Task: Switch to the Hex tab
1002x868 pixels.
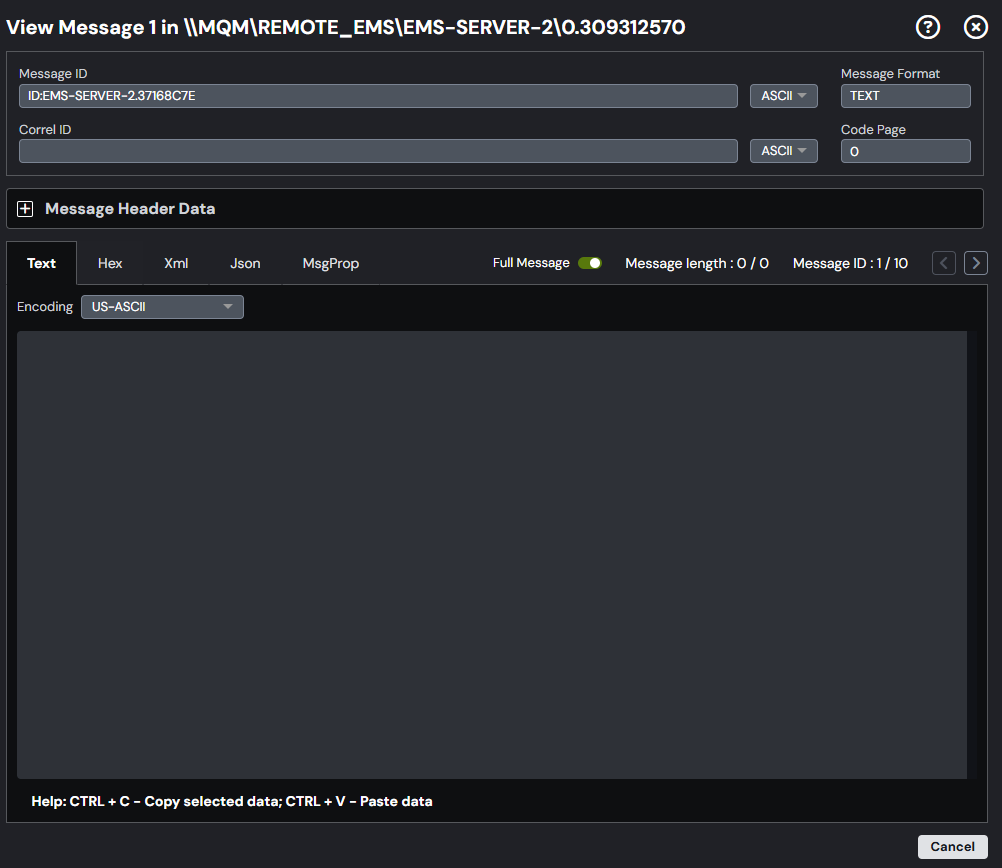Action: [110, 263]
